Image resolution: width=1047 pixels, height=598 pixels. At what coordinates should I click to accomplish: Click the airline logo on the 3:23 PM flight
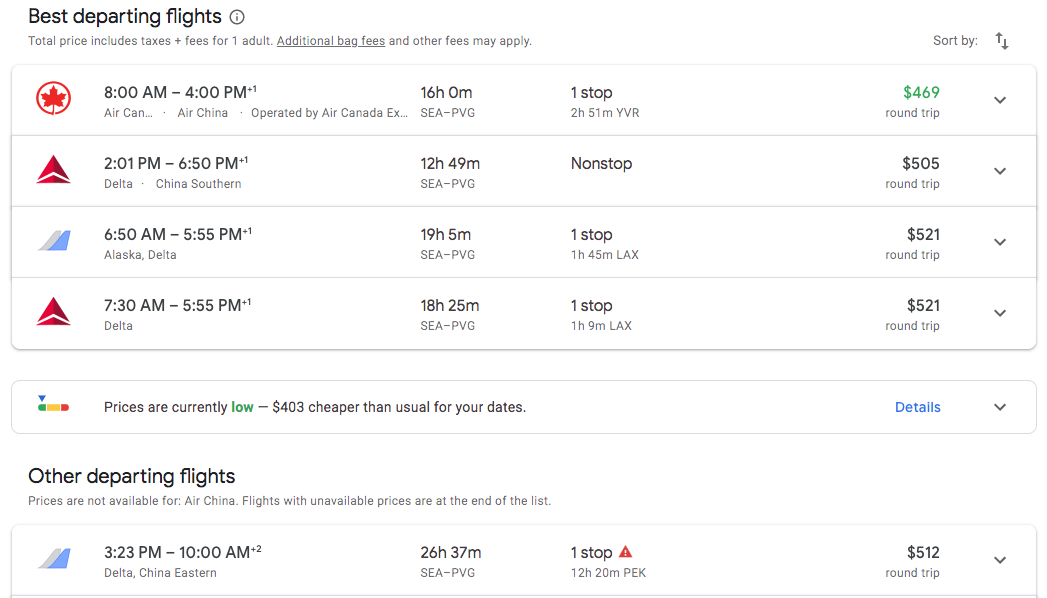coord(54,560)
